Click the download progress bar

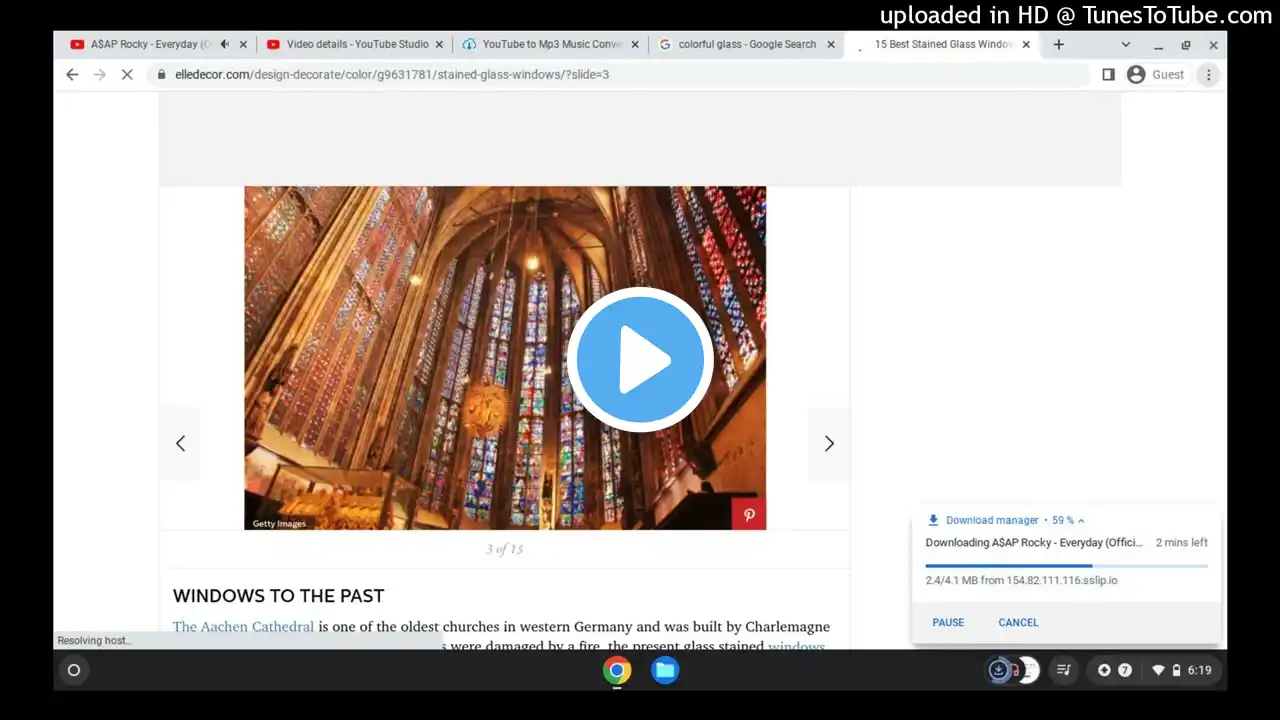click(x=1066, y=566)
